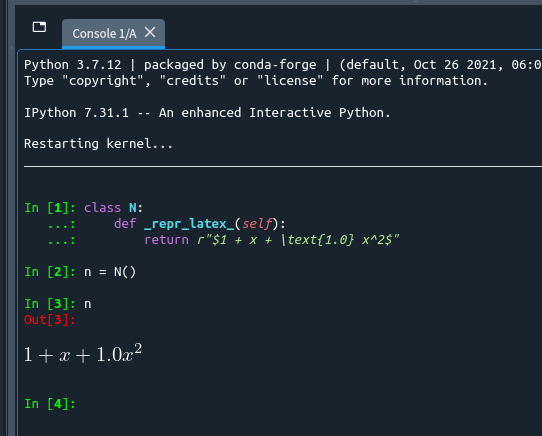Click the 'def _repr_latex_(self):' line
The image size is (542, 436).
pyautogui.click(x=200, y=224)
